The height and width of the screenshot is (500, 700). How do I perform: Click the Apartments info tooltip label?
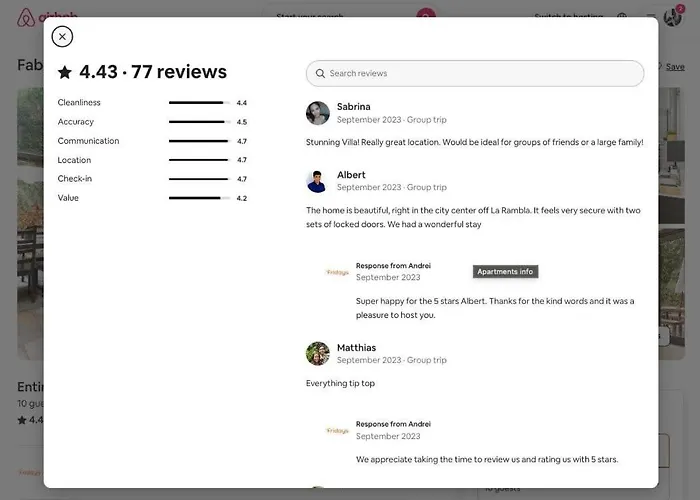click(x=505, y=271)
